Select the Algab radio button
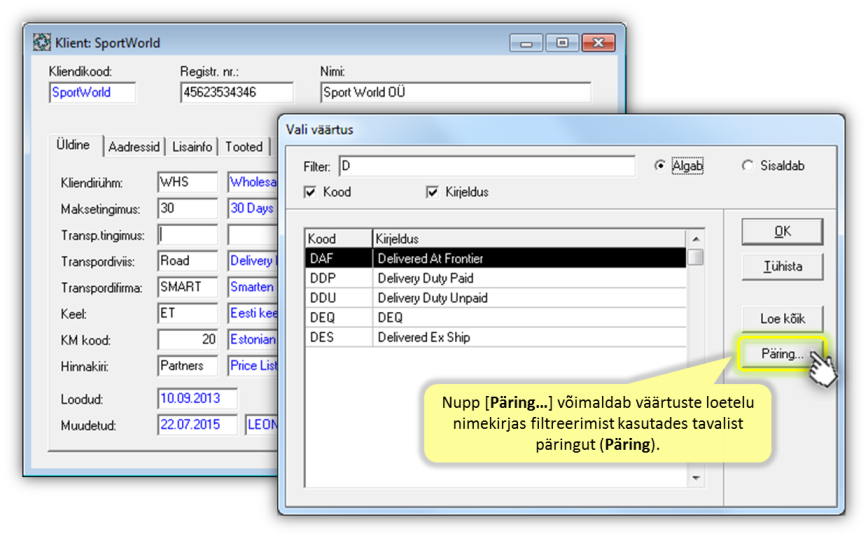Viewport: 868px width, 538px height. point(660,166)
